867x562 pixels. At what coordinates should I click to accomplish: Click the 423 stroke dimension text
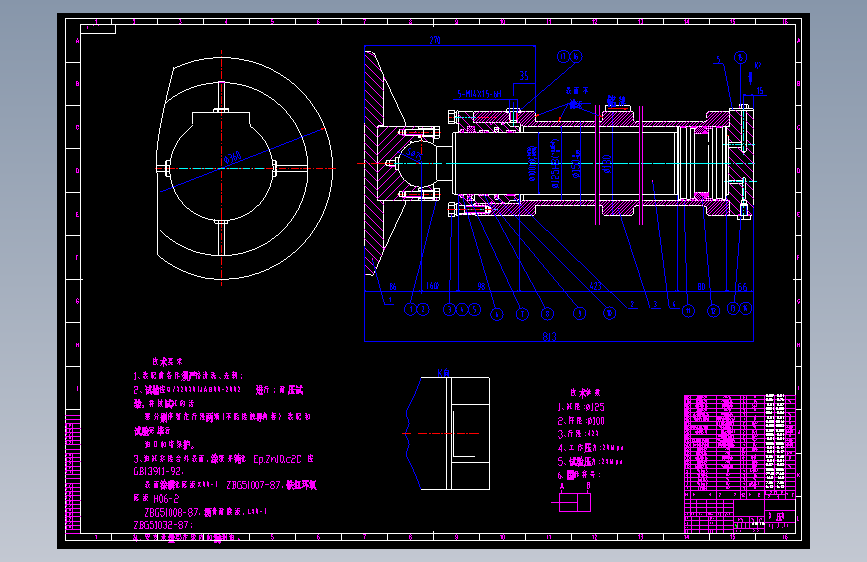pyautogui.click(x=596, y=286)
